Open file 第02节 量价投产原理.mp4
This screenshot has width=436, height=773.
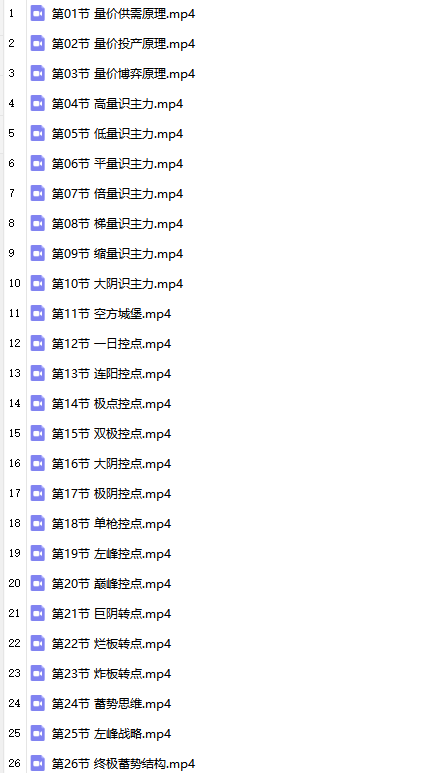(123, 44)
